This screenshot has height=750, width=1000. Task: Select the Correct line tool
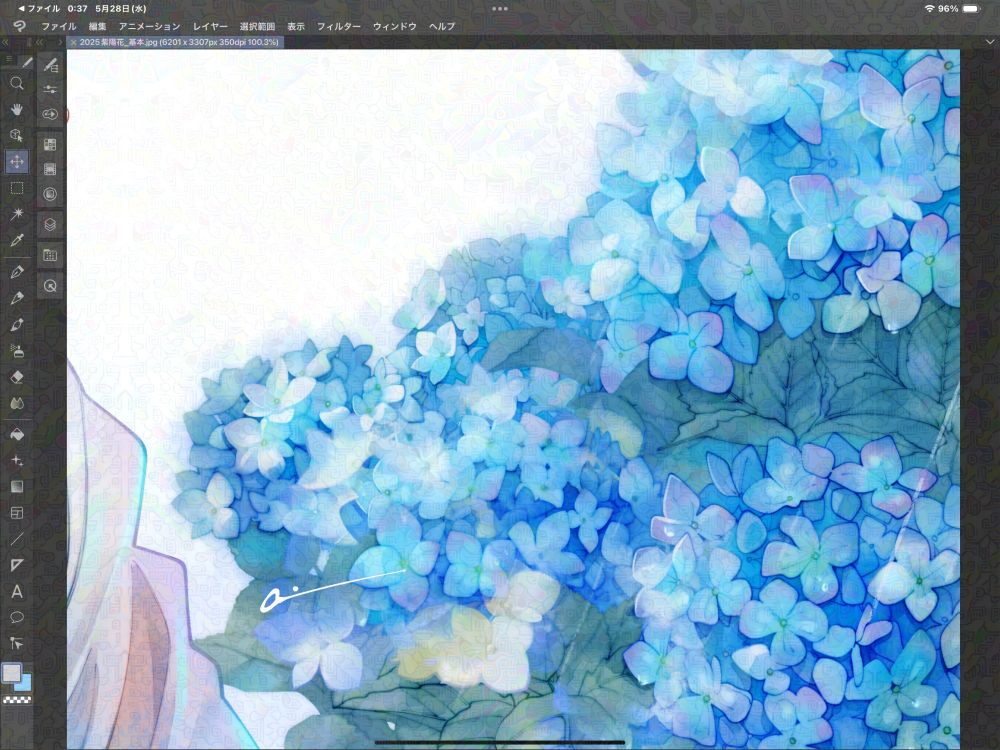click(17, 643)
